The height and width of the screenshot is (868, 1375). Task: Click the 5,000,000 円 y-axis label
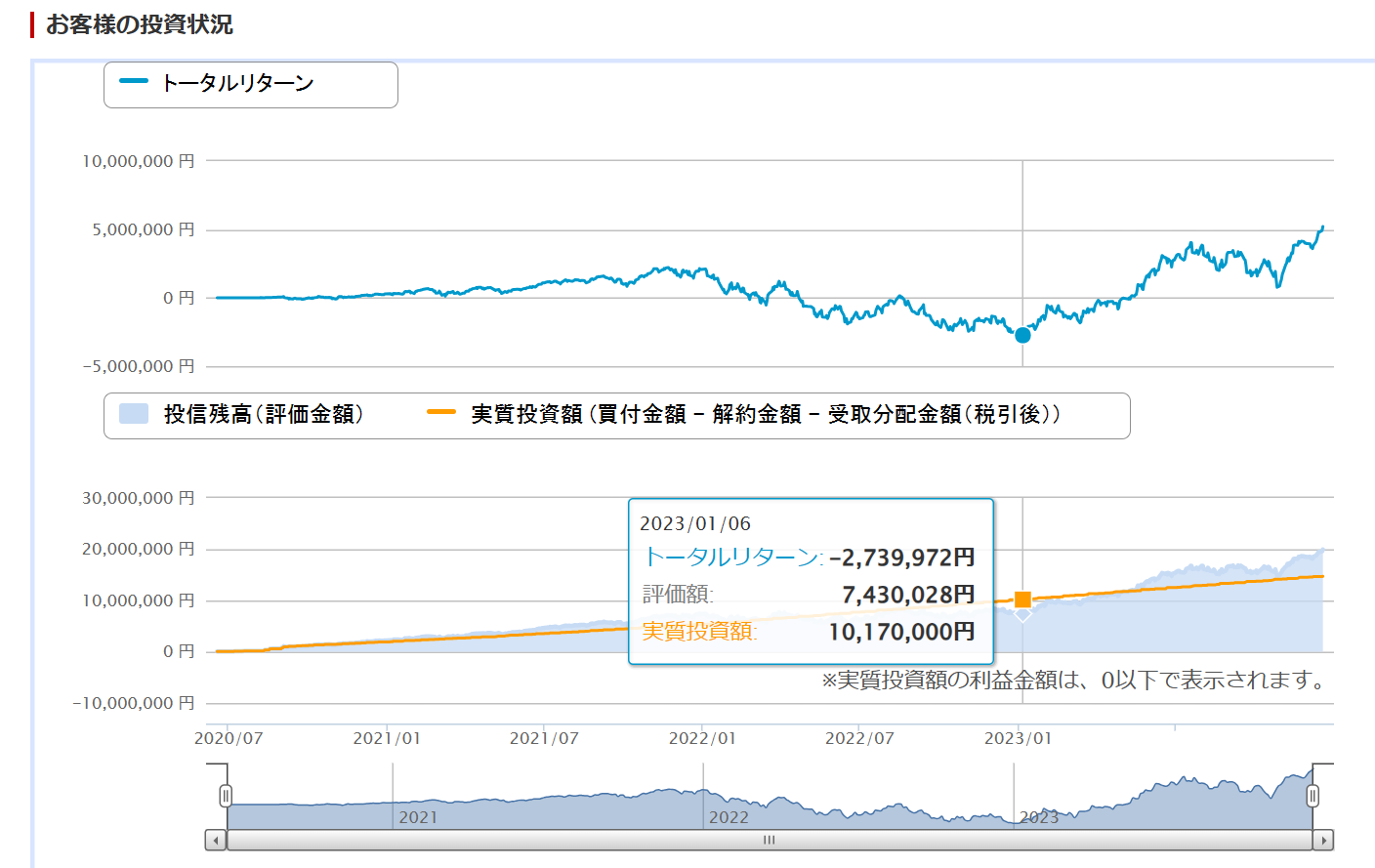point(144,229)
